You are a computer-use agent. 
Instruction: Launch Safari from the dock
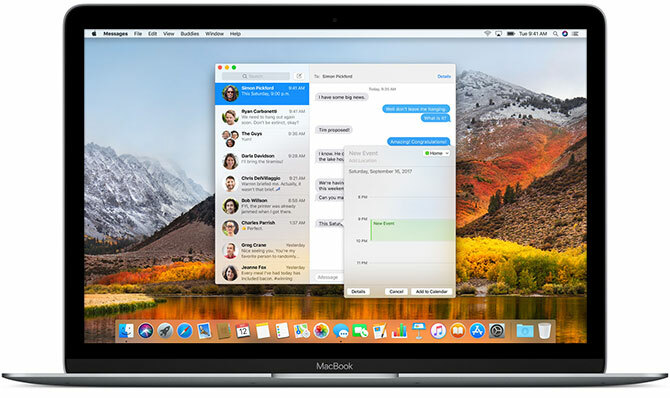click(185, 331)
